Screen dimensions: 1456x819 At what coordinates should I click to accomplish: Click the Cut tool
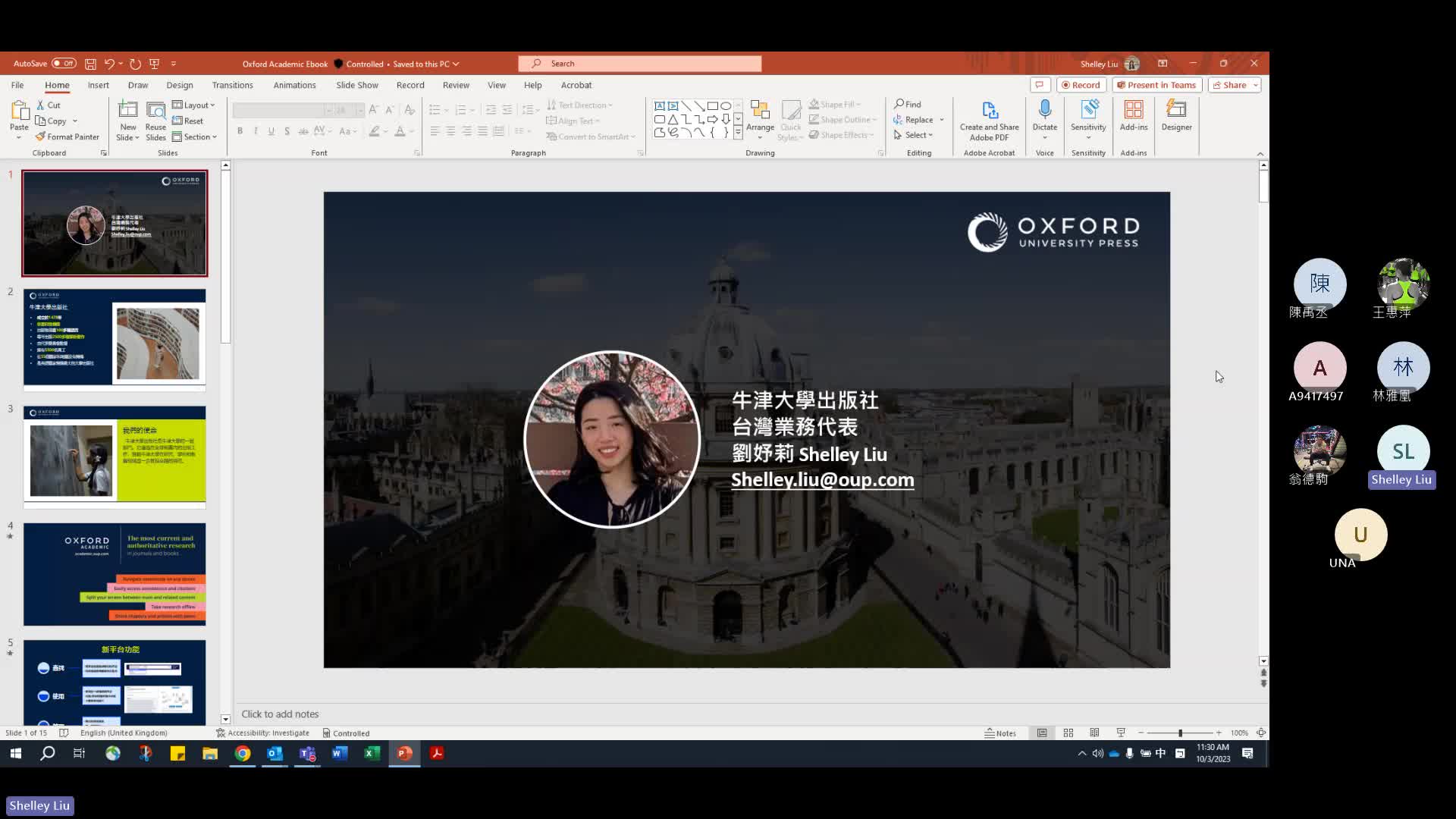click(x=49, y=105)
